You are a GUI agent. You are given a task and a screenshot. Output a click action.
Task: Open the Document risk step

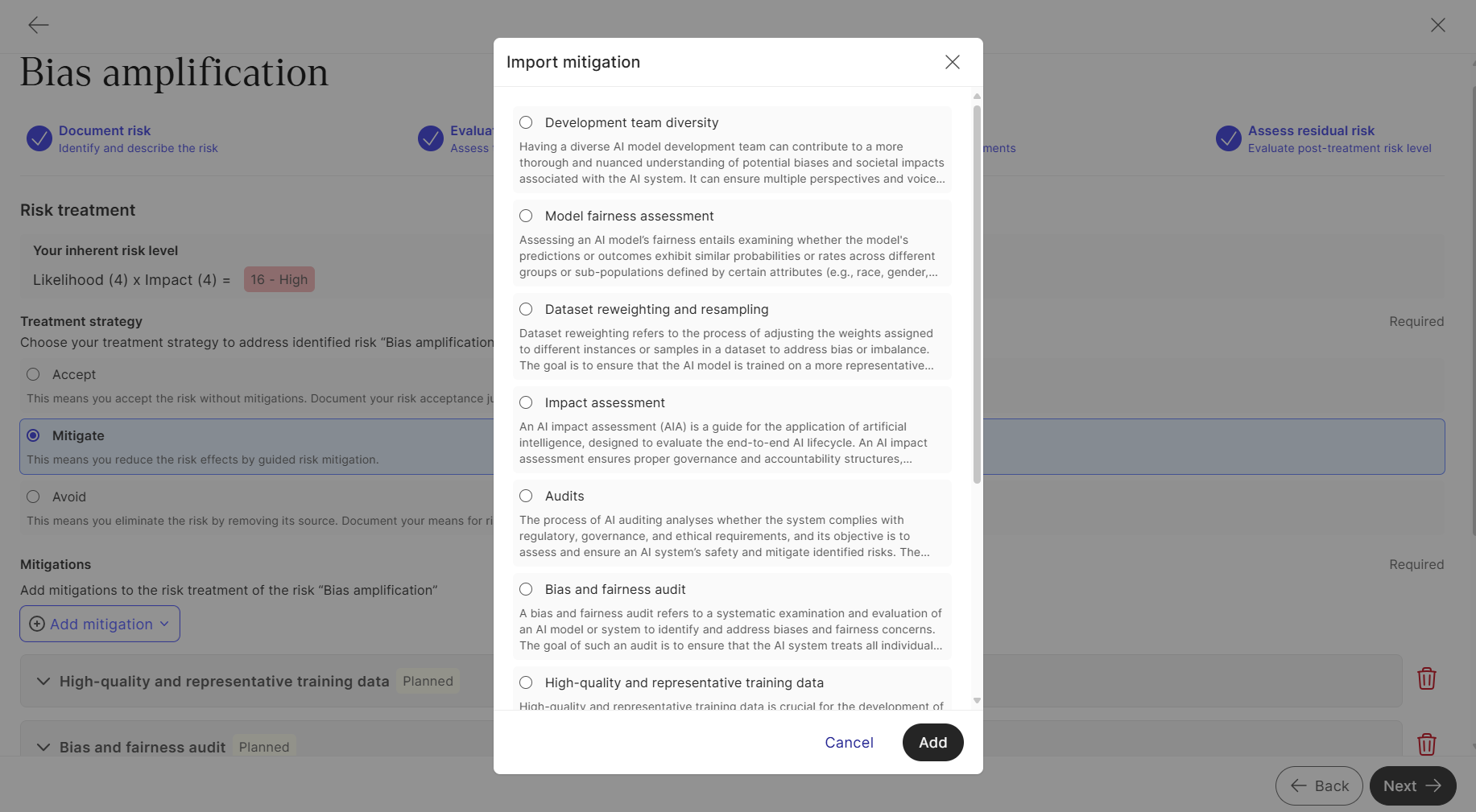(x=105, y=130)
